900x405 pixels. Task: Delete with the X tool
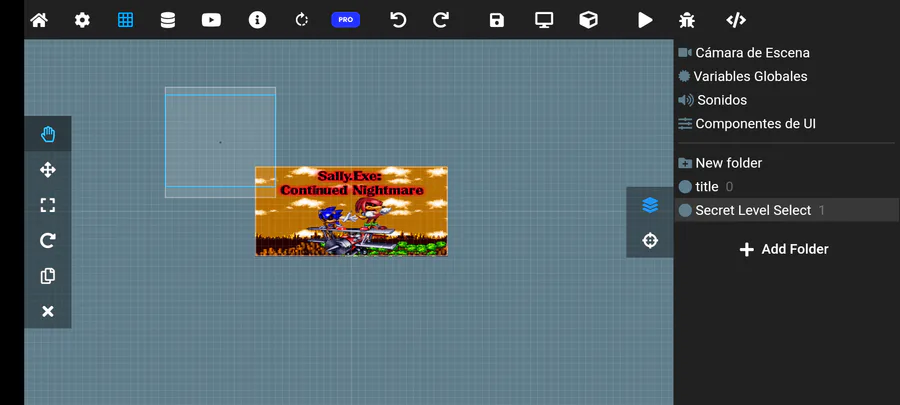[x=48, y=311]
